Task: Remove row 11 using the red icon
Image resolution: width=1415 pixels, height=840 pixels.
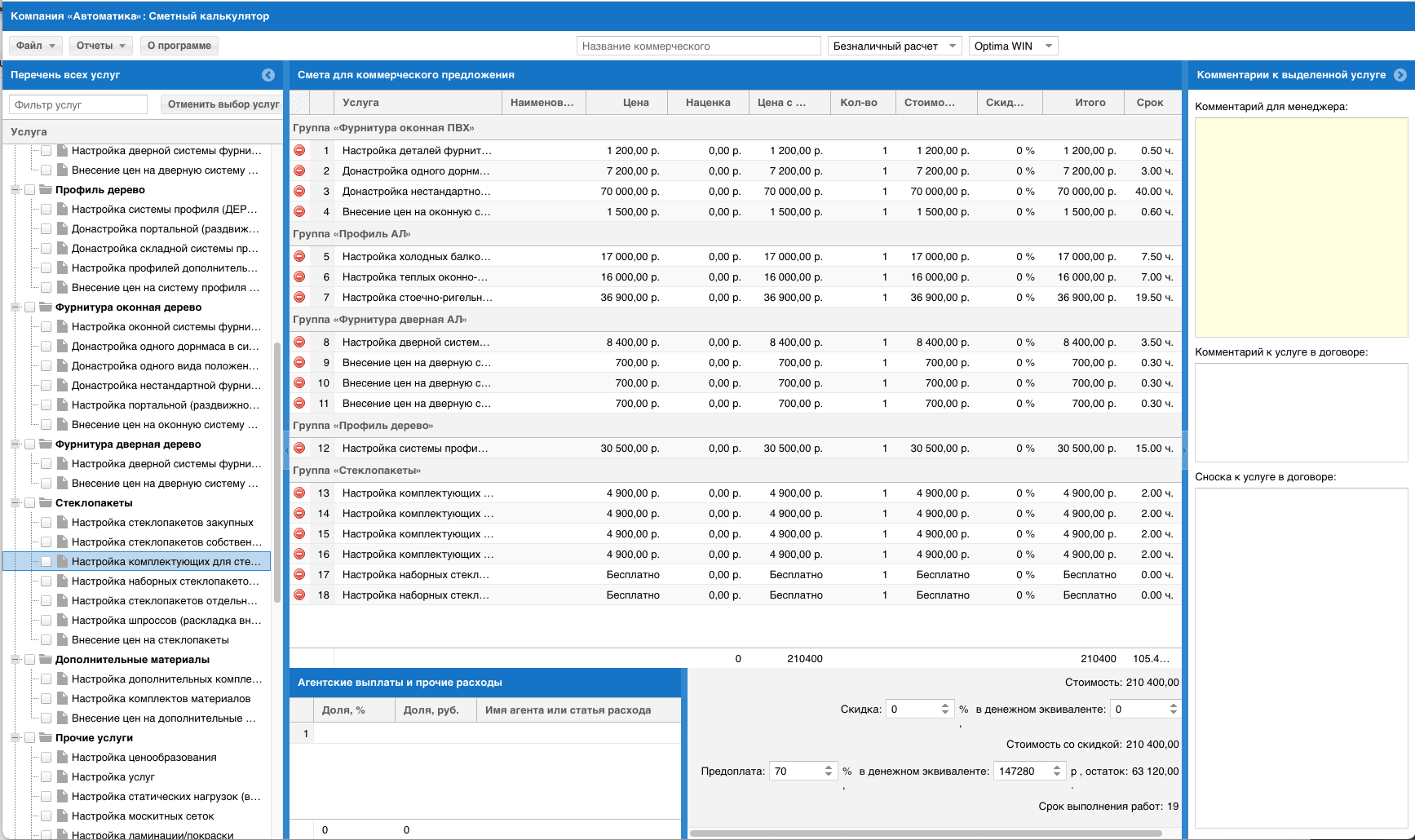Action: (x=299, y=403)
